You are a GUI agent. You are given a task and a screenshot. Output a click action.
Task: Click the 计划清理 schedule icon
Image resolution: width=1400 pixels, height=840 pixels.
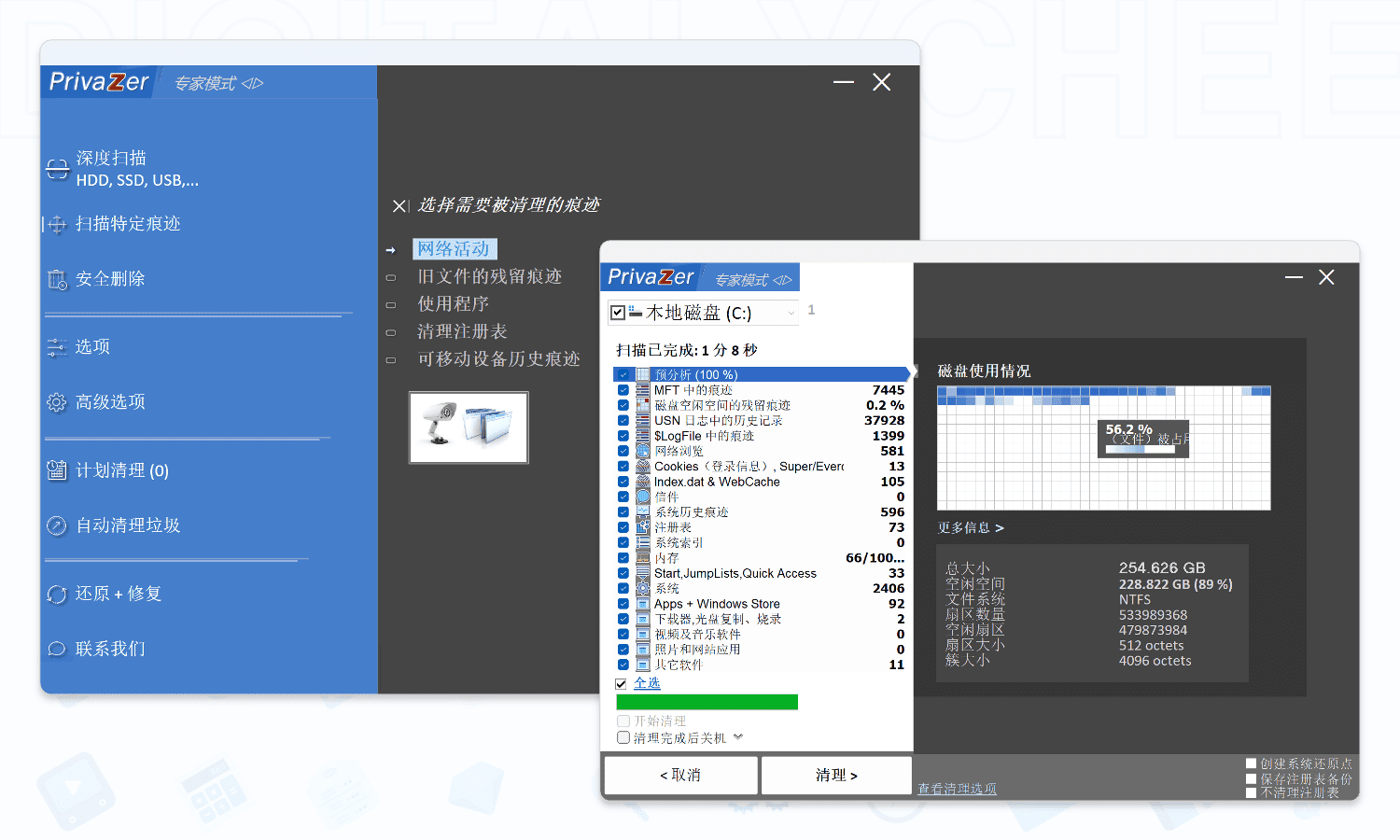click(x=57, y=470)
